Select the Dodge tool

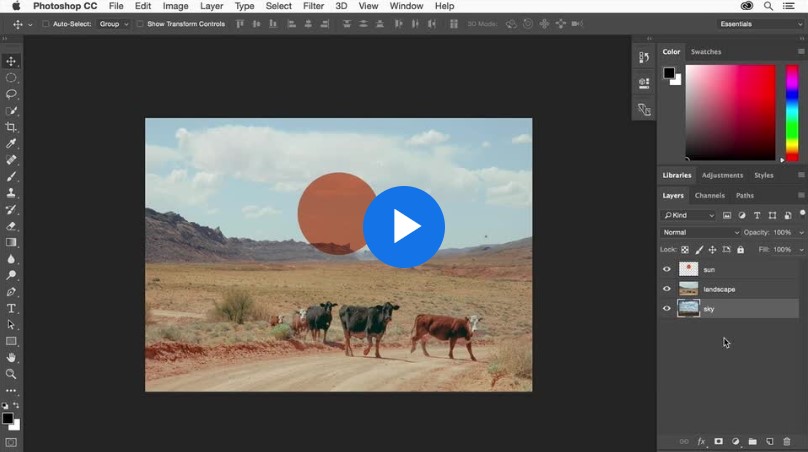tap(11, 275)
